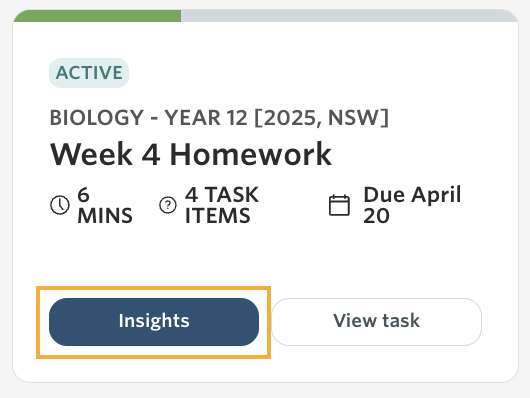This screenshot has height=398, width=530.
Task: Click the ACTIVE status badge
Action: coord(89,73)
